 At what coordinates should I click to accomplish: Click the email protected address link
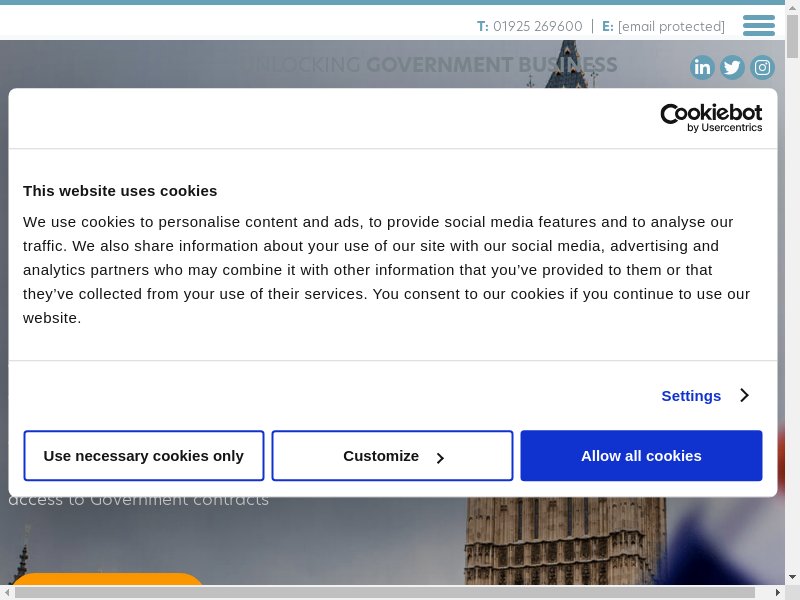[671, 26]
